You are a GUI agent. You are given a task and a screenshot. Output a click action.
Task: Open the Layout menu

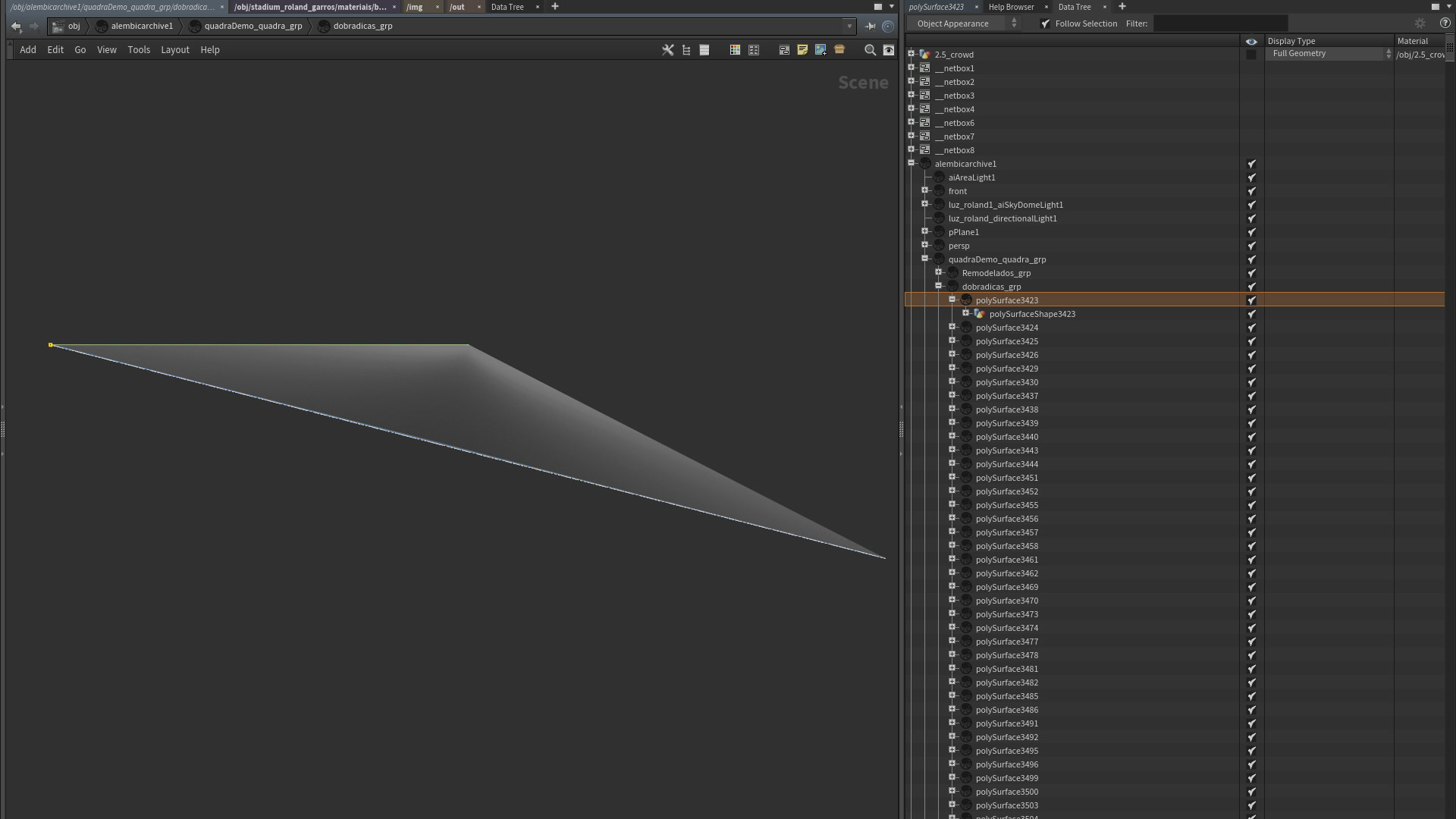coord(174,50)
